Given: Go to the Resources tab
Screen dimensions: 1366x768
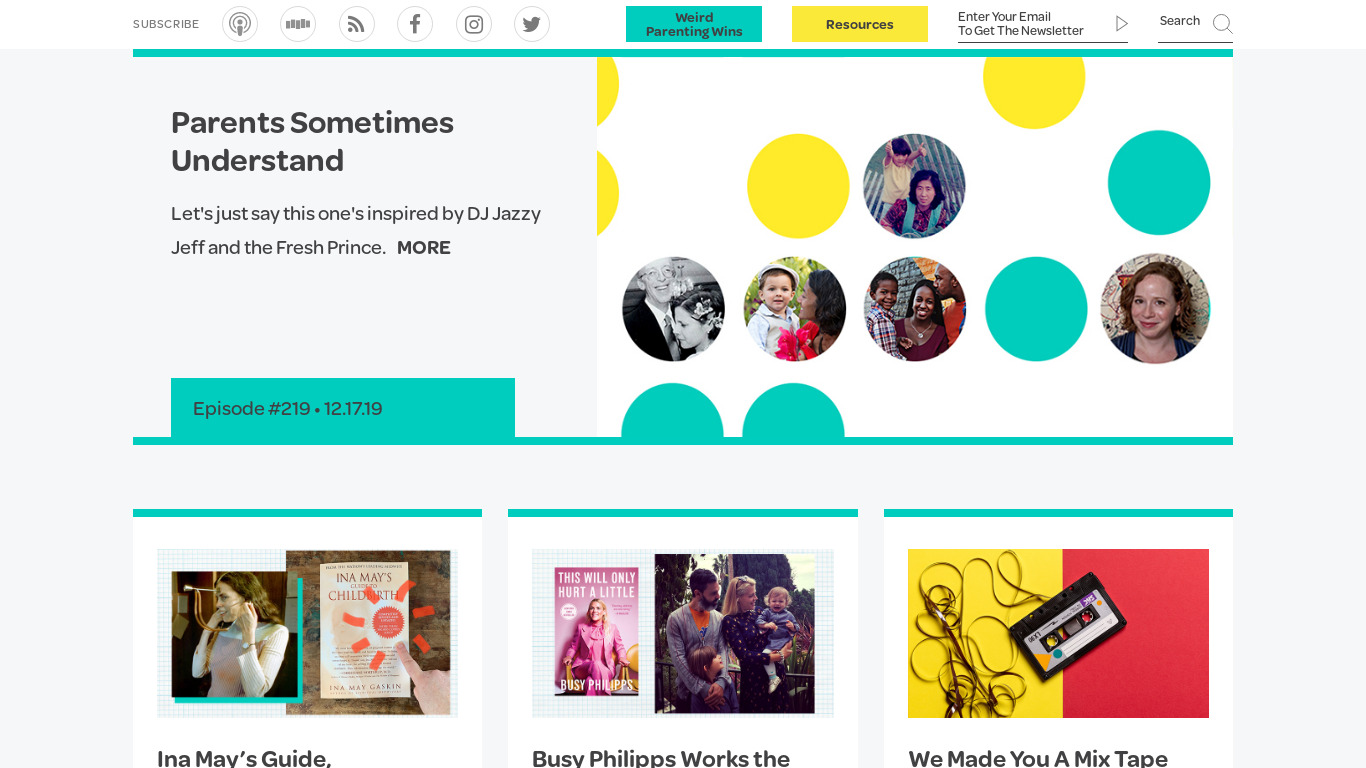Looking at the screenshot, I should click(x=860, y=24).
